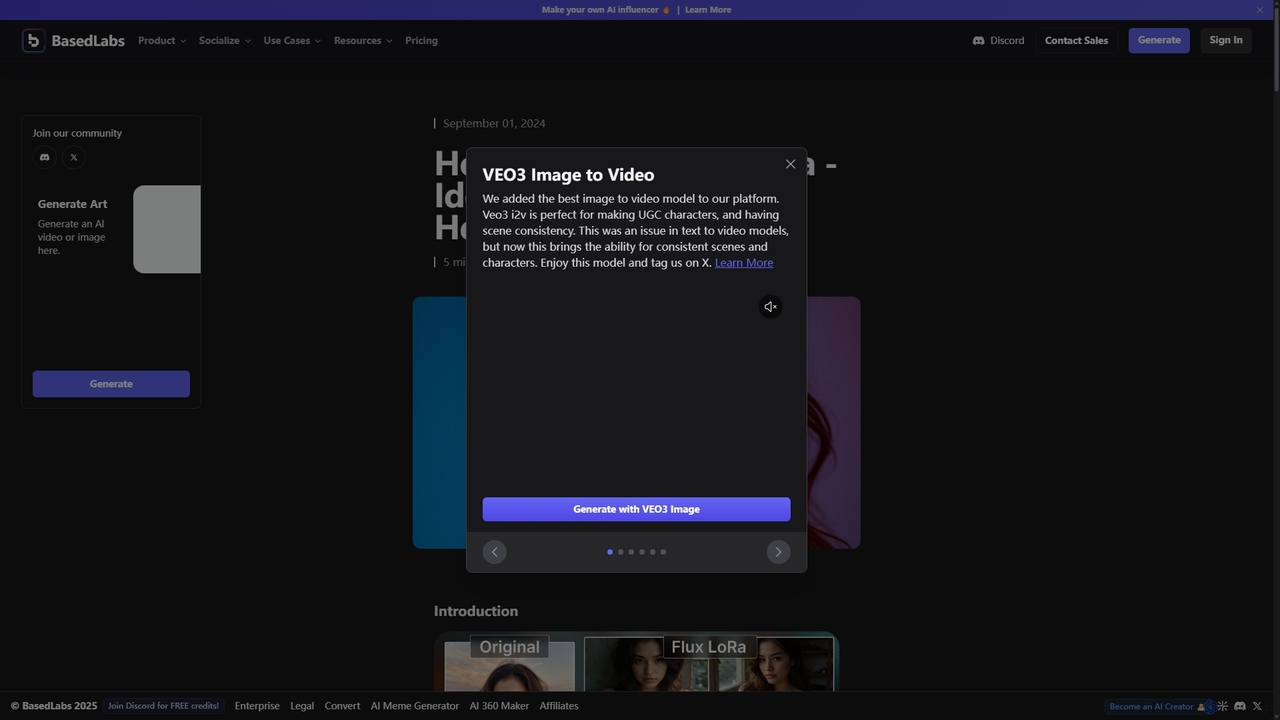Click the Generate Art preview thumbnail
The width and height of the screenshot is (1280, 720).
tap(167, 229)
